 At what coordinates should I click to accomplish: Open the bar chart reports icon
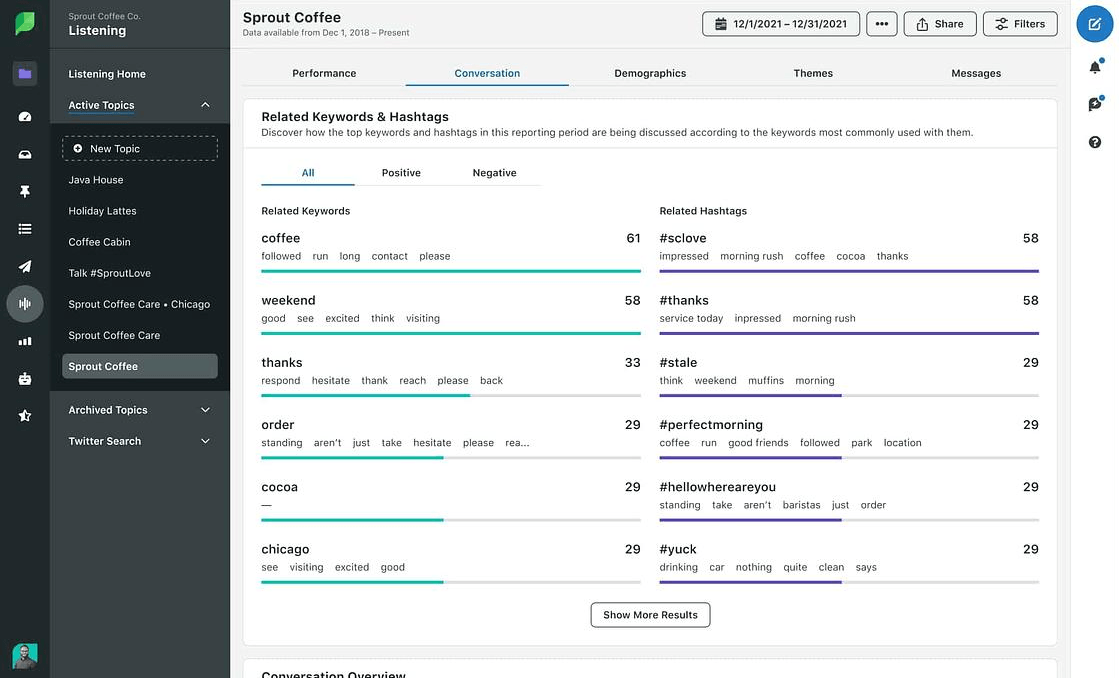pos(25,341)
